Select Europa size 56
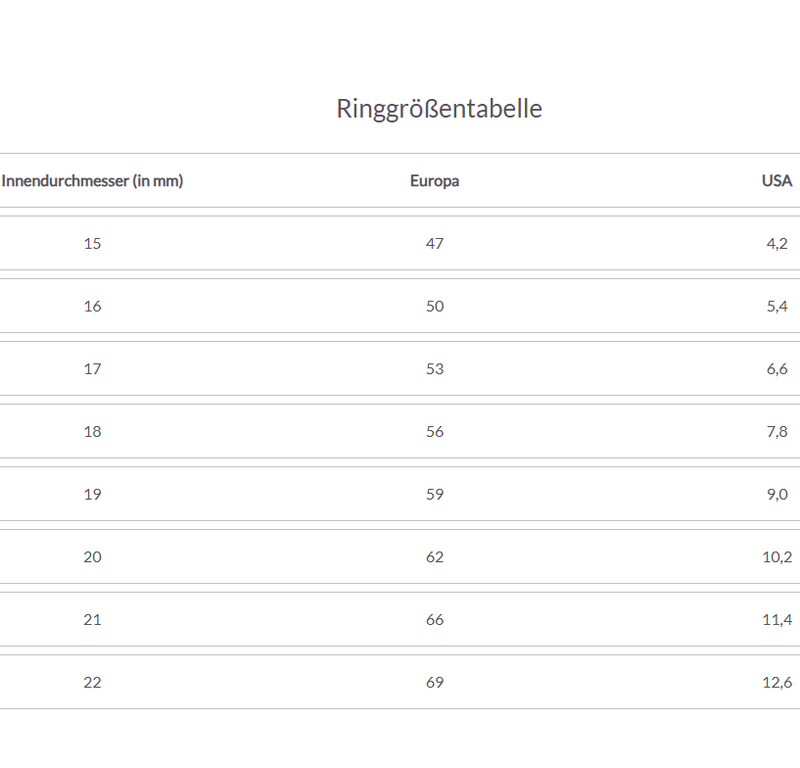Image resolution: width=800 pixels, height=768 pixels. coord(435,432)
